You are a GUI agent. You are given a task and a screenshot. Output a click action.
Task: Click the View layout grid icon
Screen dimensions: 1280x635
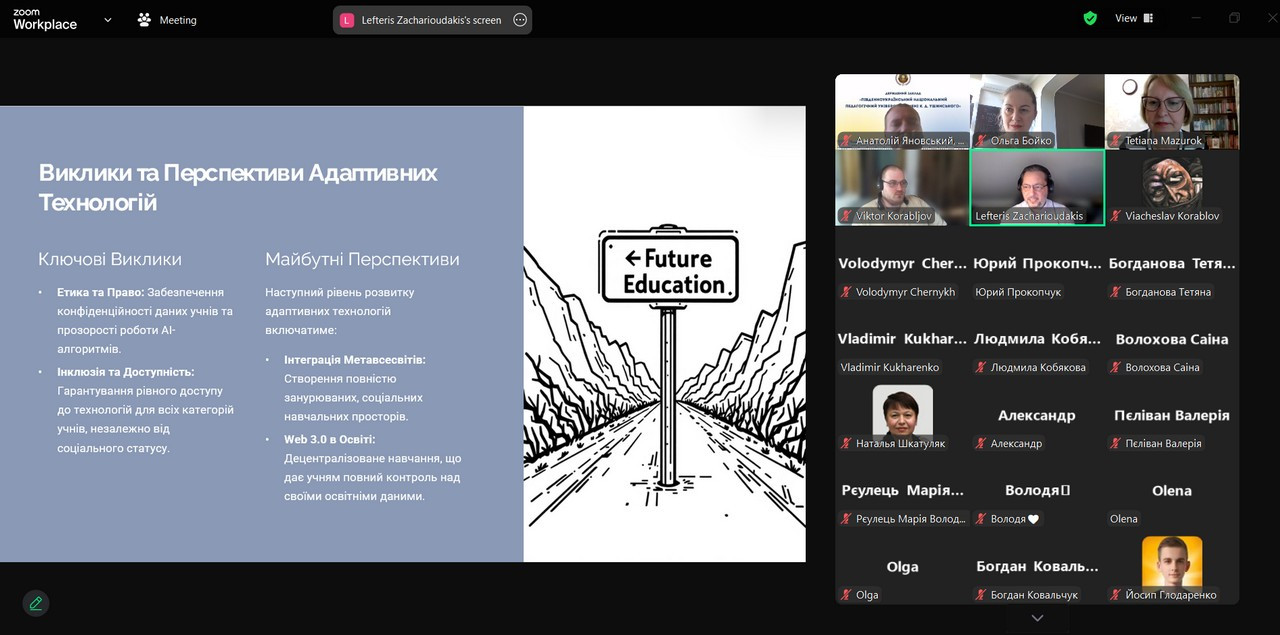coord(1148,18)
